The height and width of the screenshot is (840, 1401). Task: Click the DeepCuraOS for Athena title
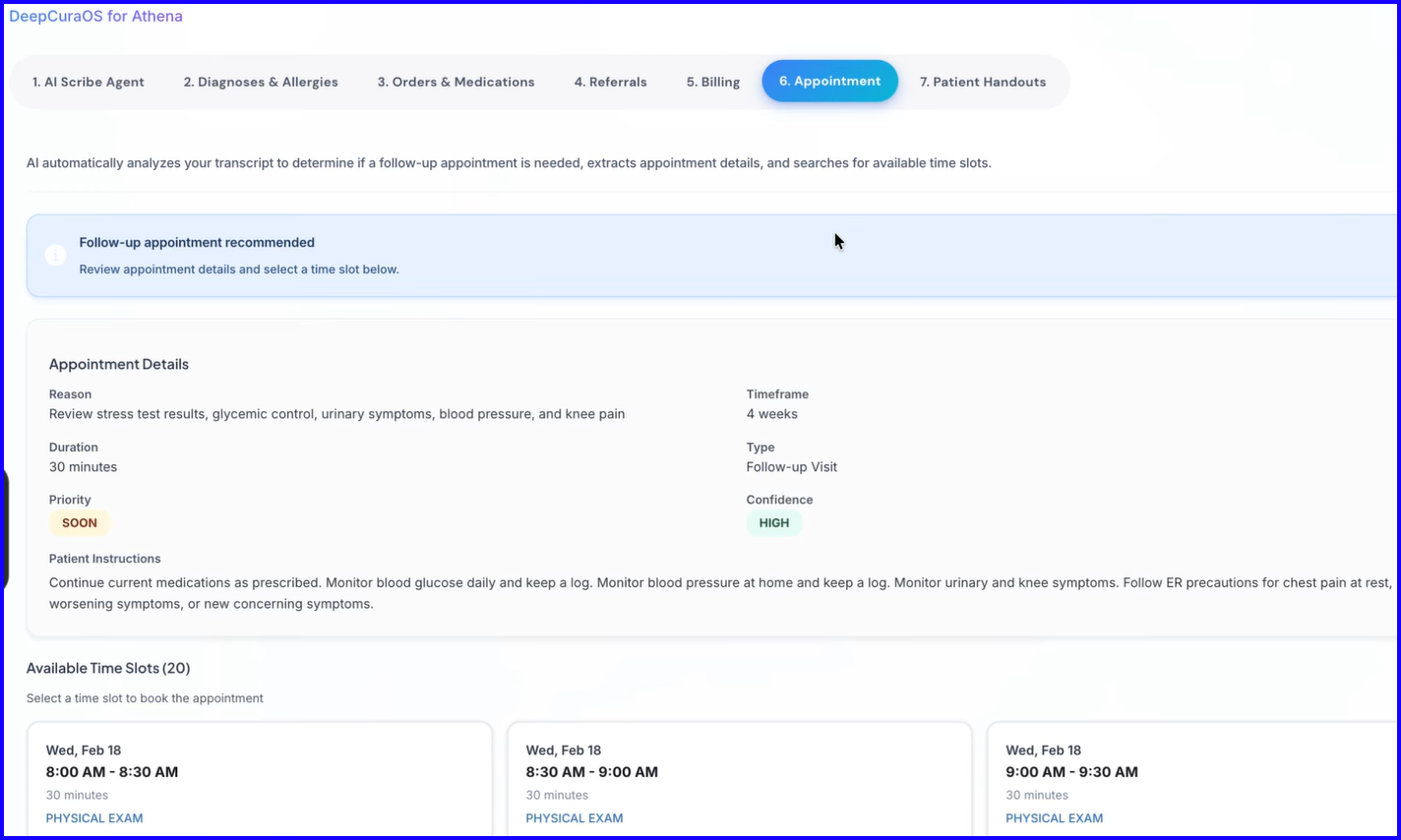(x=95, y=16)
